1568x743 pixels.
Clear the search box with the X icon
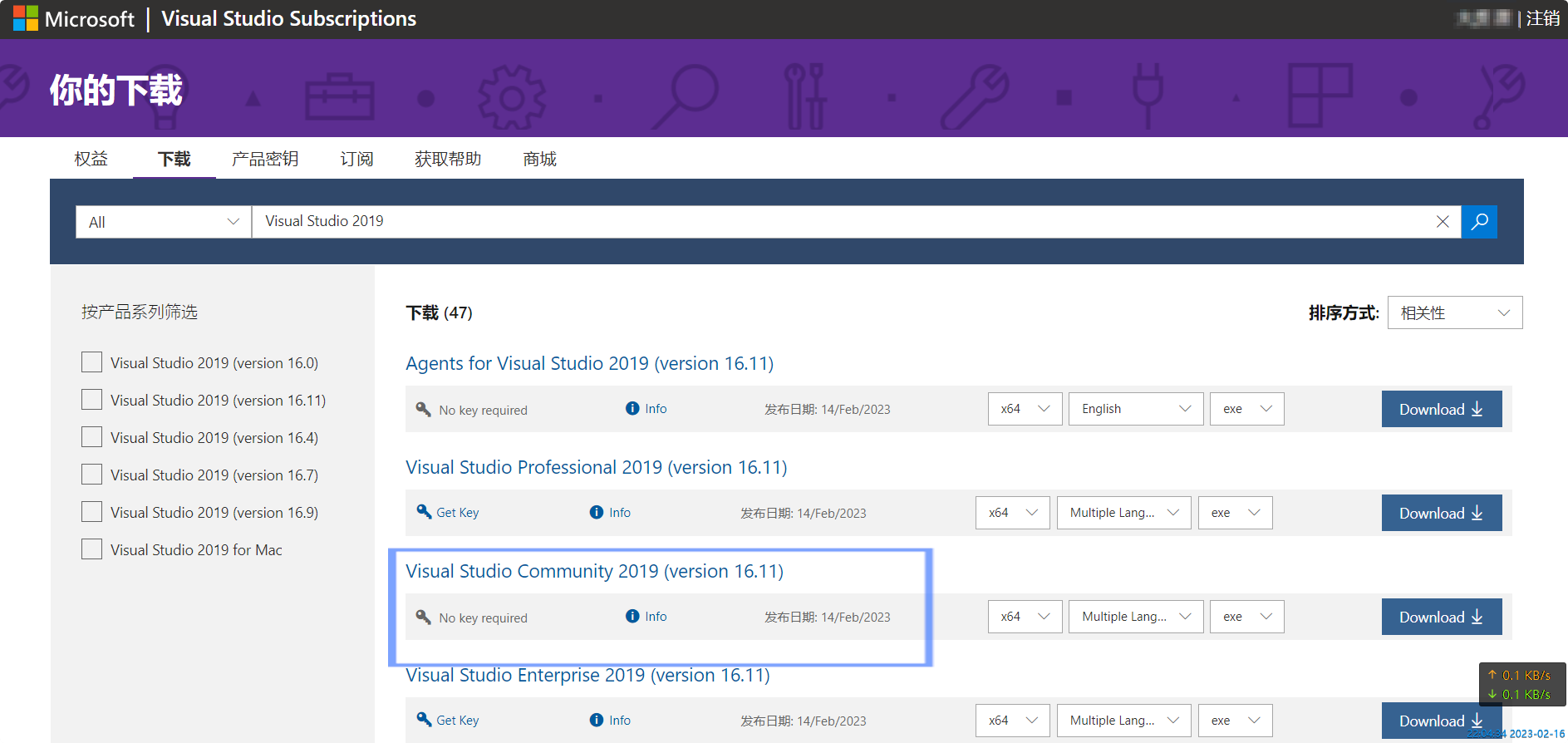1443,222
